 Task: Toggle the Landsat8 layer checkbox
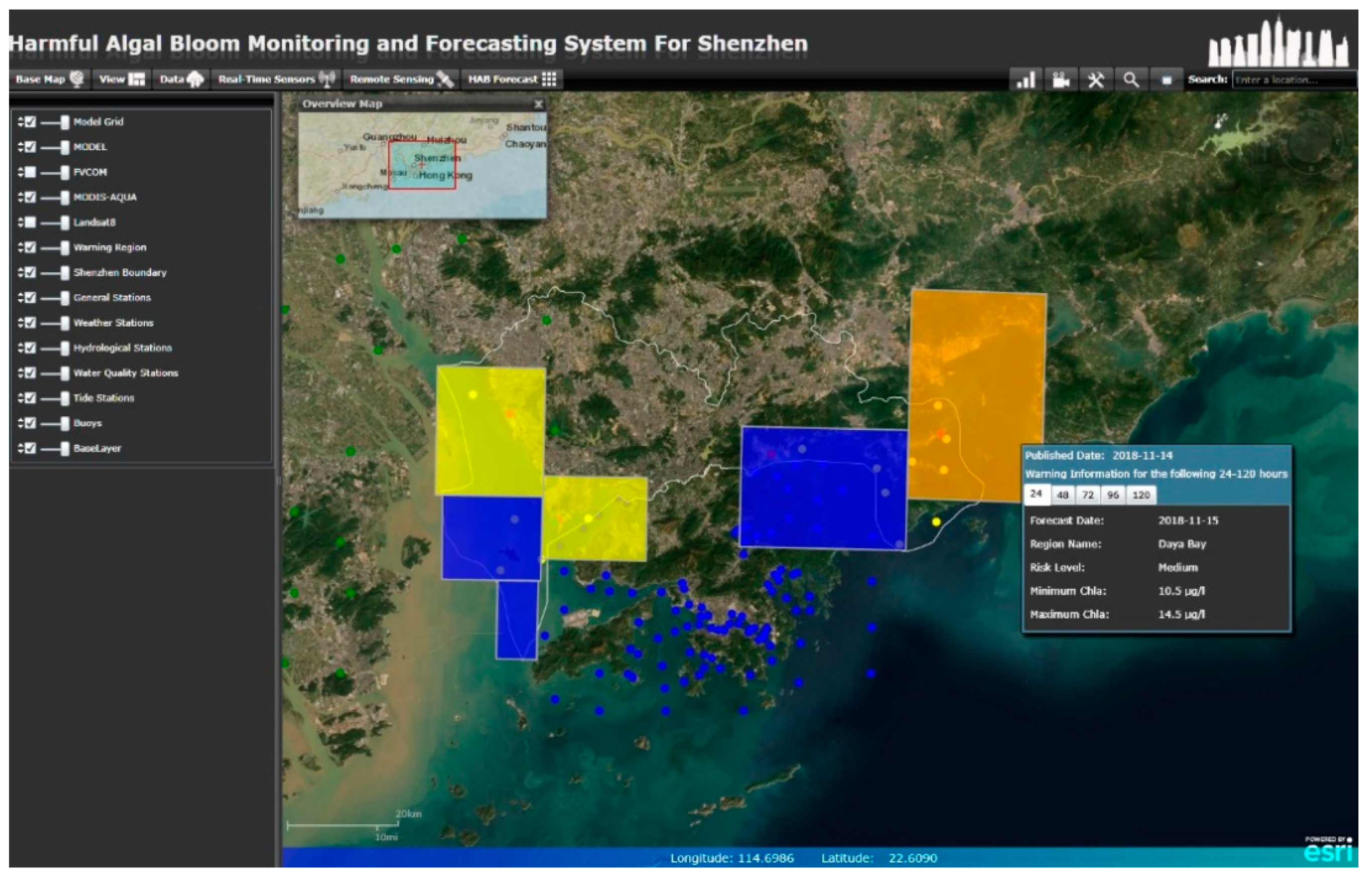tap(31, 222)
